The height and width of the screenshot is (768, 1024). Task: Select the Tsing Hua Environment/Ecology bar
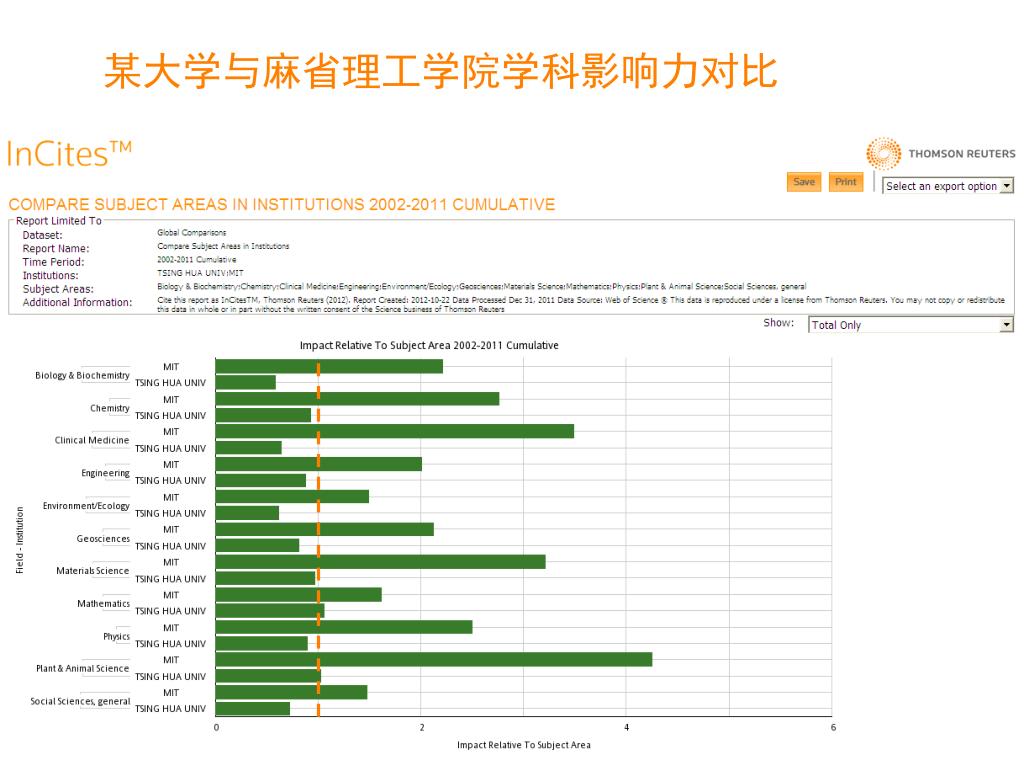click(x=247, y=513)
